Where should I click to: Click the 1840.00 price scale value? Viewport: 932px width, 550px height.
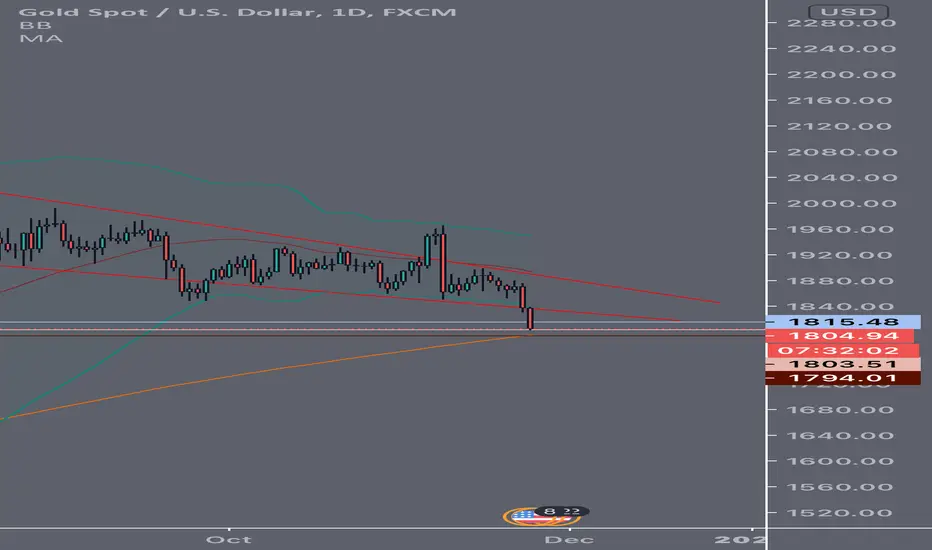[x=841, y=307]
